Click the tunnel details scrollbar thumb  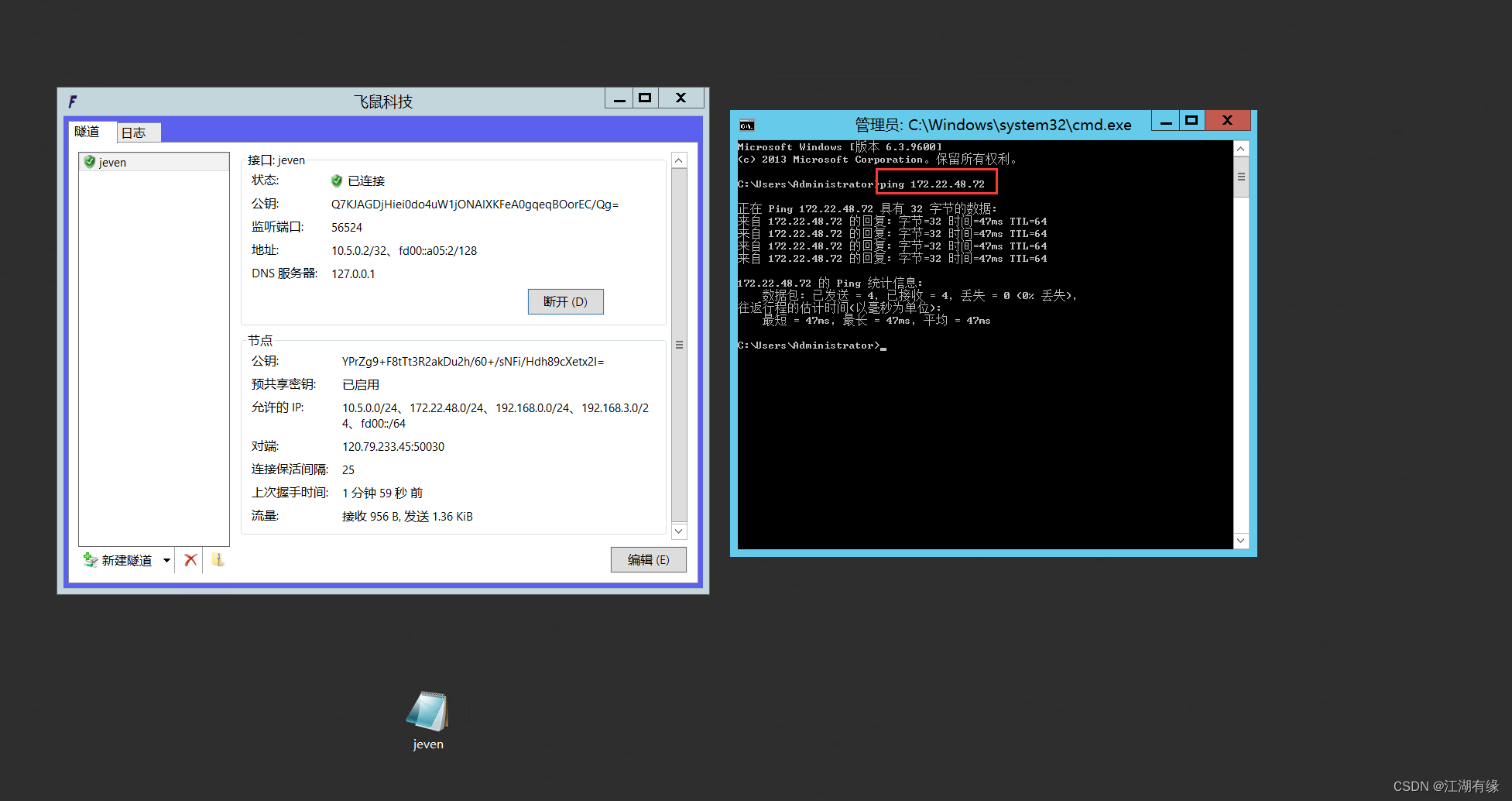[679, 345]
